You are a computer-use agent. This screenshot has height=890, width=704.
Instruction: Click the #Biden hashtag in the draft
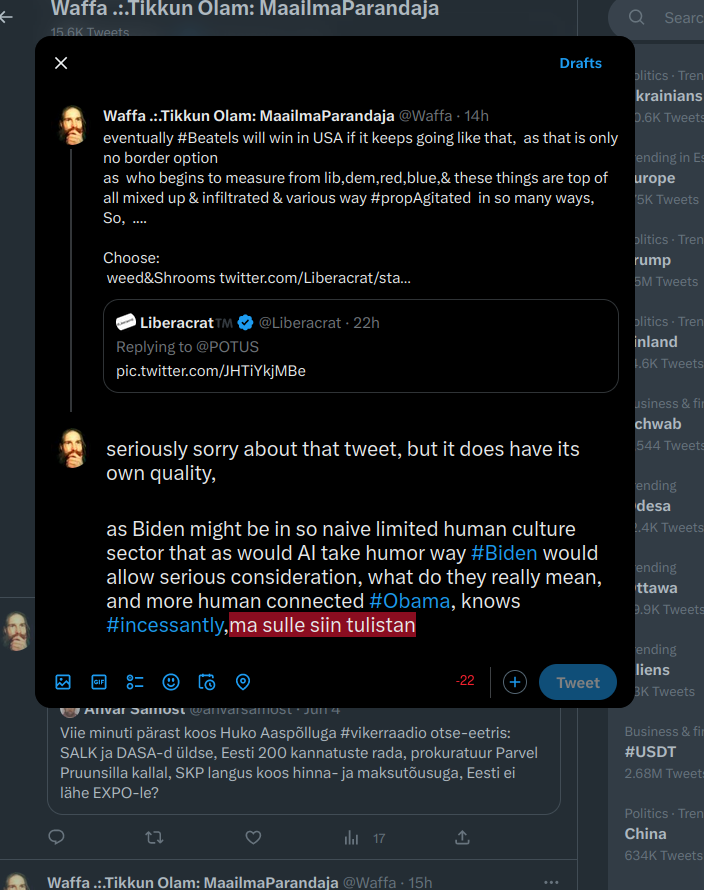pos(504,553)
